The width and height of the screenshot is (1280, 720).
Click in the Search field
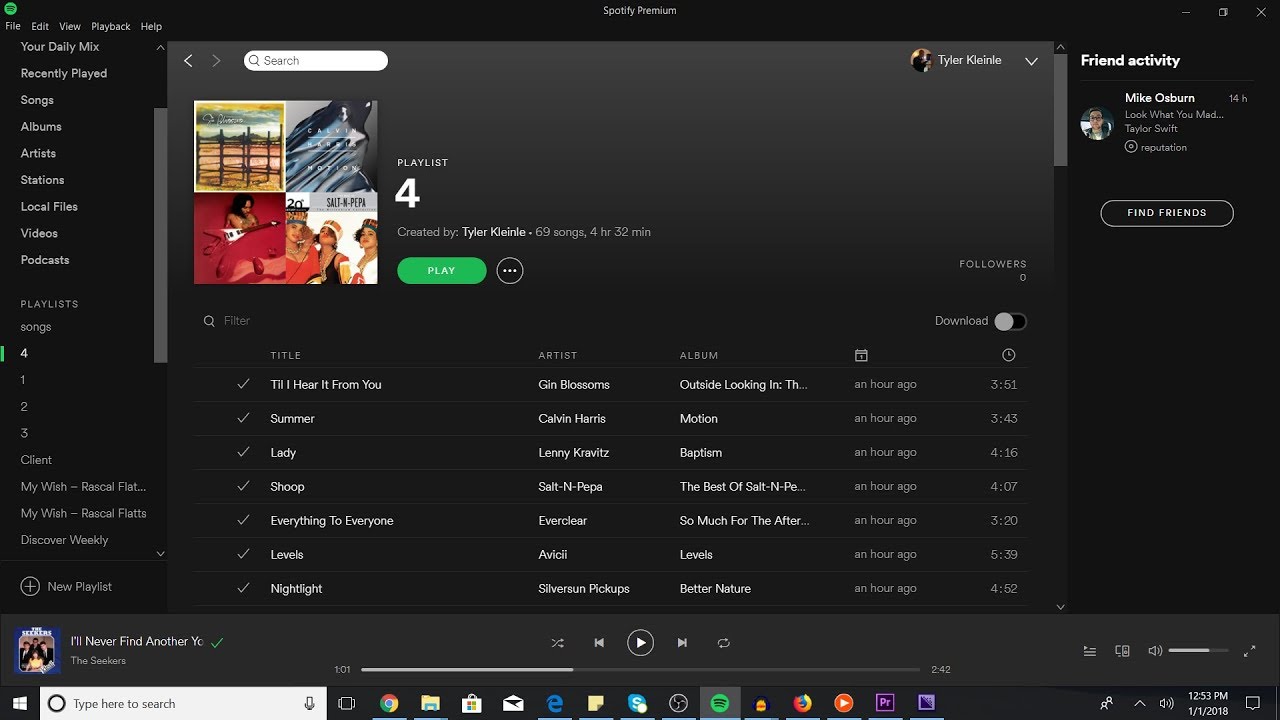[x=316, y=61]
